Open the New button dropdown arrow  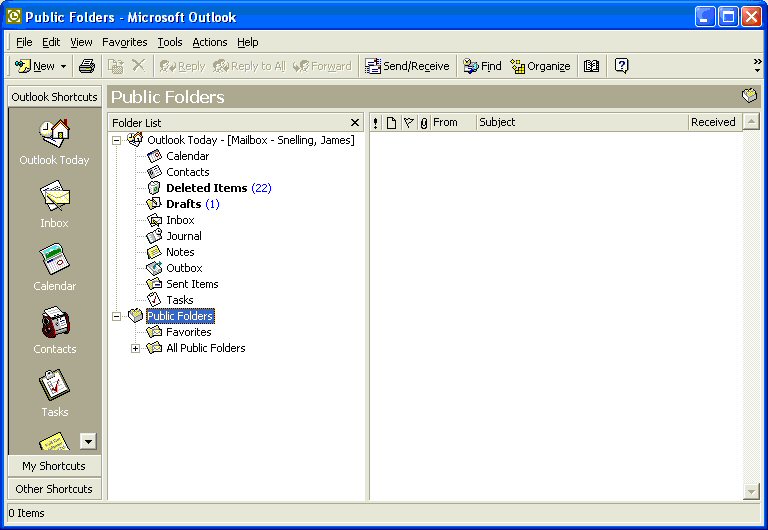tap(63, 66)
